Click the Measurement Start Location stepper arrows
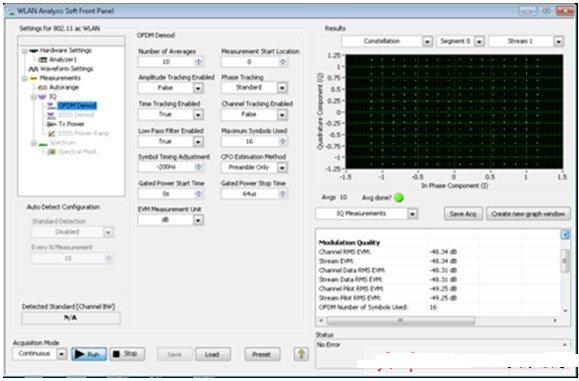The height and width of the screenshot is (381, 579). pyautogui.click(x=283, y=62)
